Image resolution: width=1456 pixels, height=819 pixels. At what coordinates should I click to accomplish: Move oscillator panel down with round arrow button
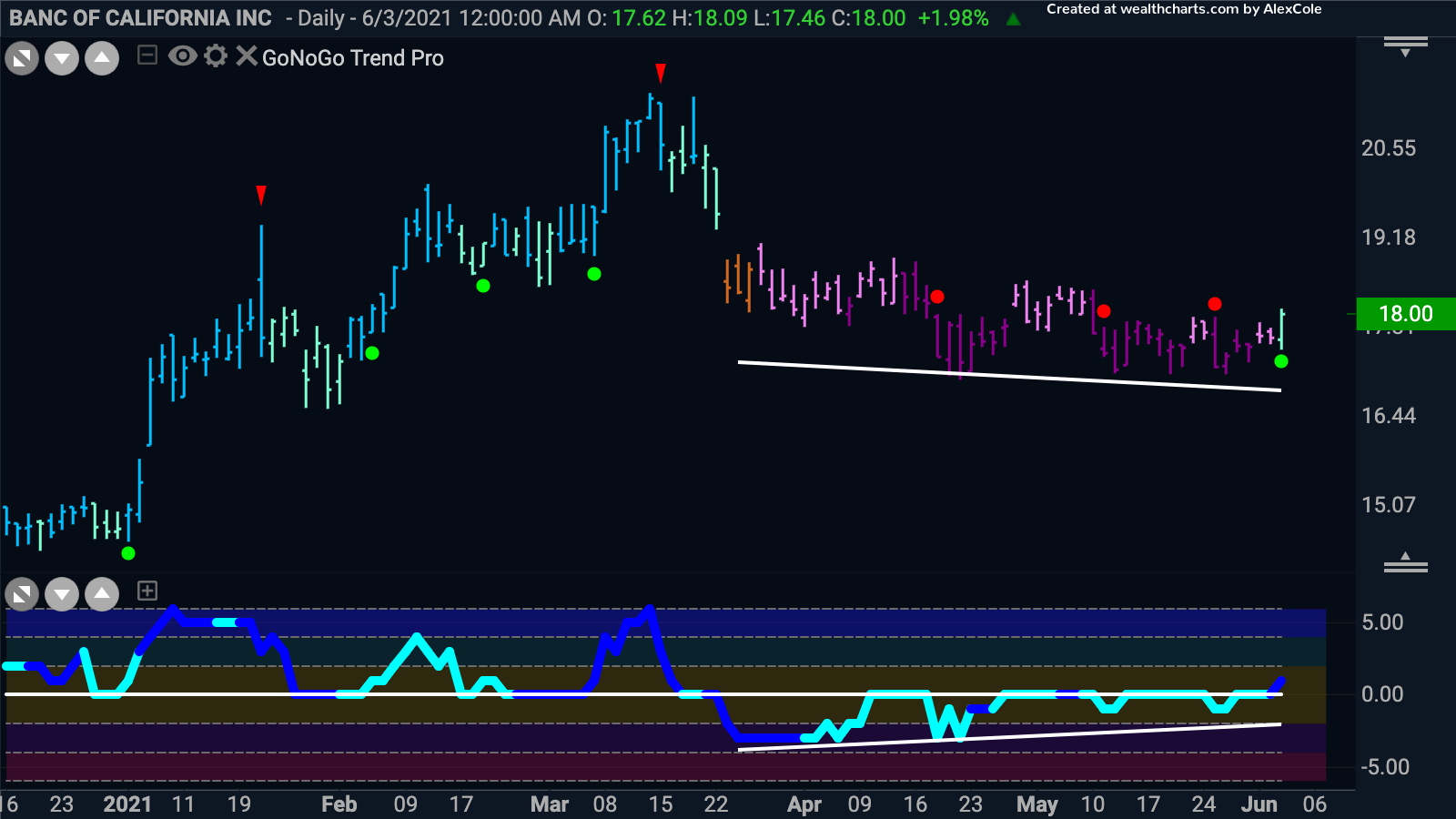pyautogui.click(x=62, y=595)
